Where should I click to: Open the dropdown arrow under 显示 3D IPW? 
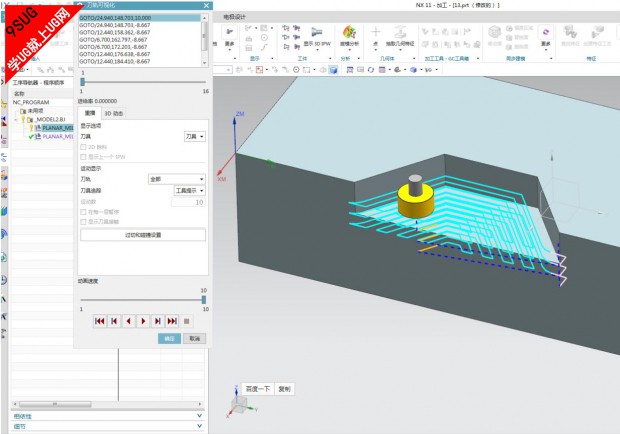pyautogui.click(x=317, y=50)
